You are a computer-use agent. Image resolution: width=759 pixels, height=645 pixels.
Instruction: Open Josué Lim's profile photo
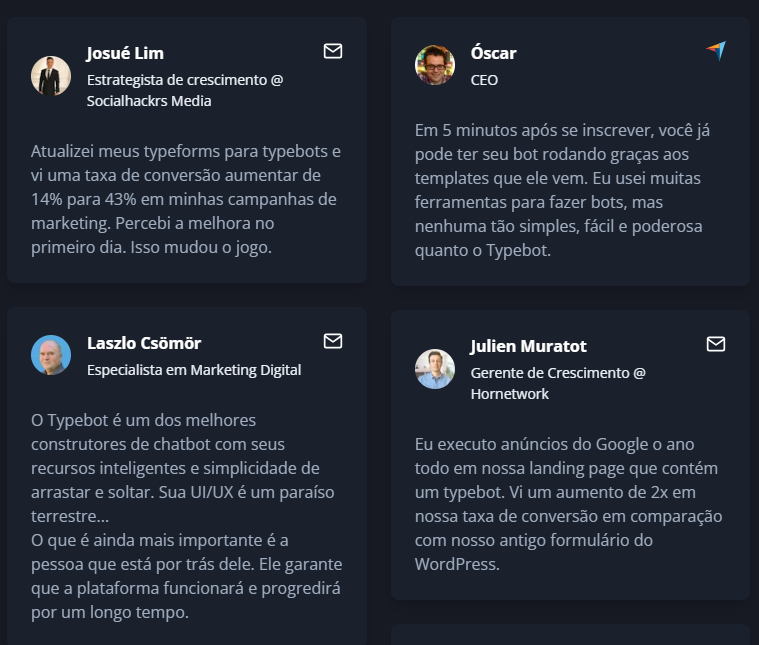coord(51,76)
